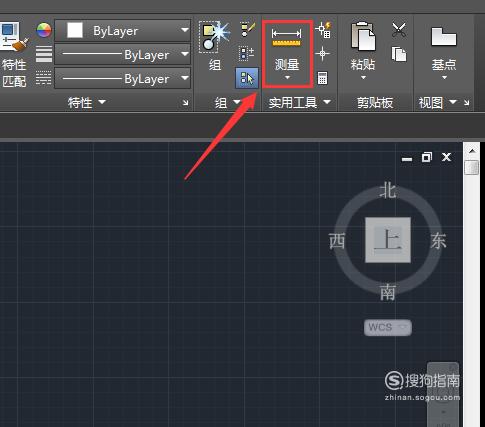
Task: Click the Match Properties (特性匹配) tool
Action: click(x=13, y=55)
